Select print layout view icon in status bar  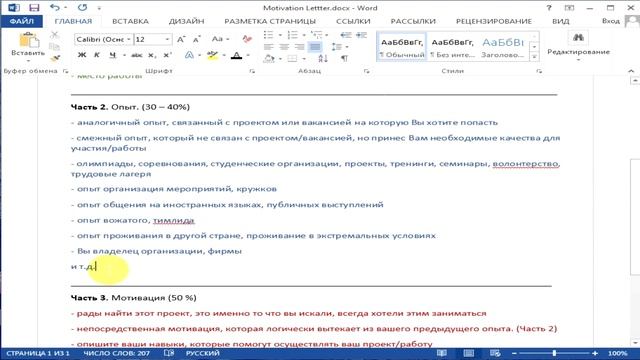[x=469, y=353]
